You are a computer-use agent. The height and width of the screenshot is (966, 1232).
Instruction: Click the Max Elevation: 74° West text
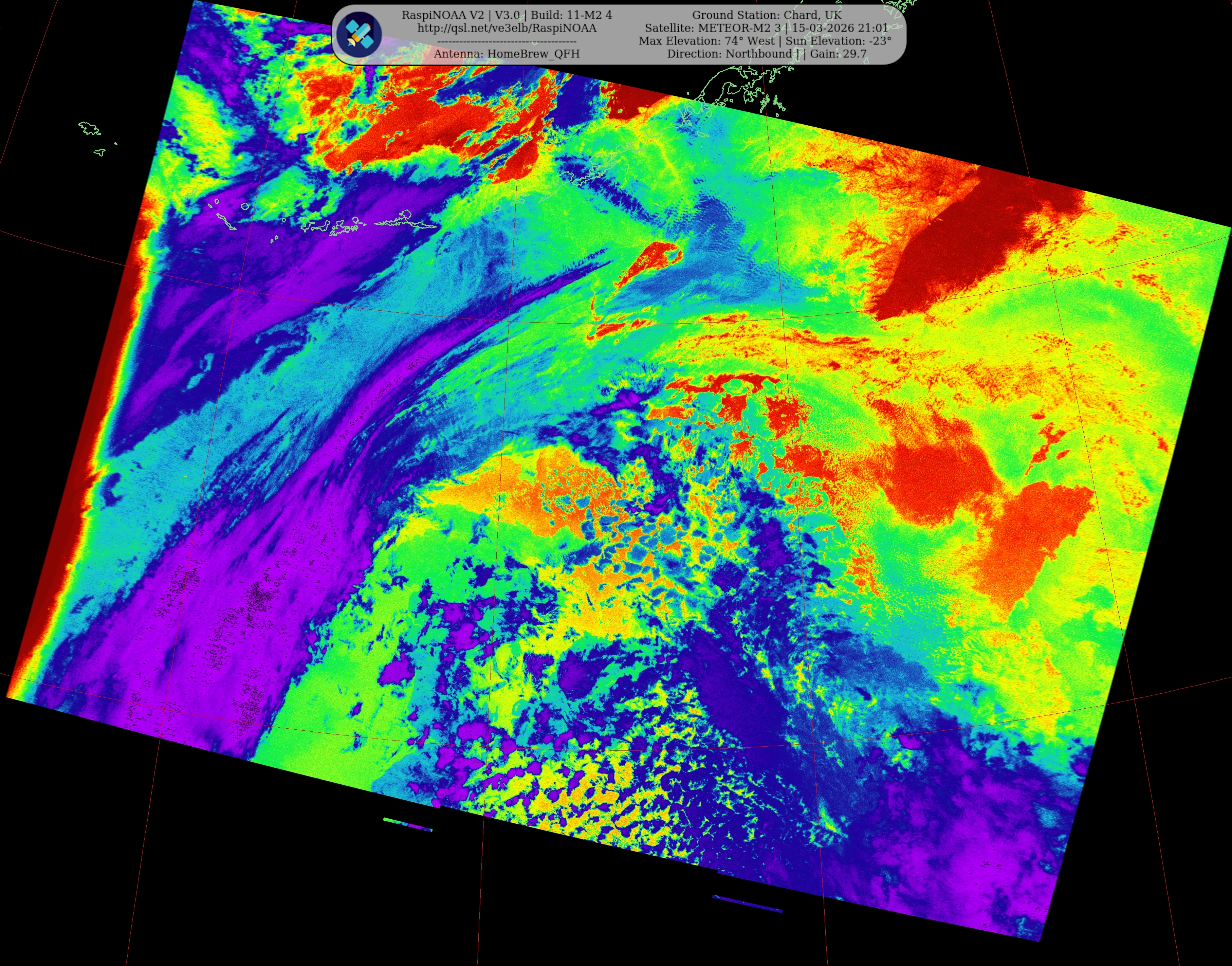tap(706, 41)
